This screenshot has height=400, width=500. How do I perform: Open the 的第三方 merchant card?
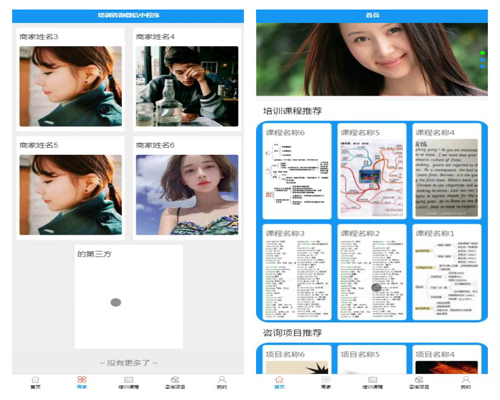[x=129, y=297]
